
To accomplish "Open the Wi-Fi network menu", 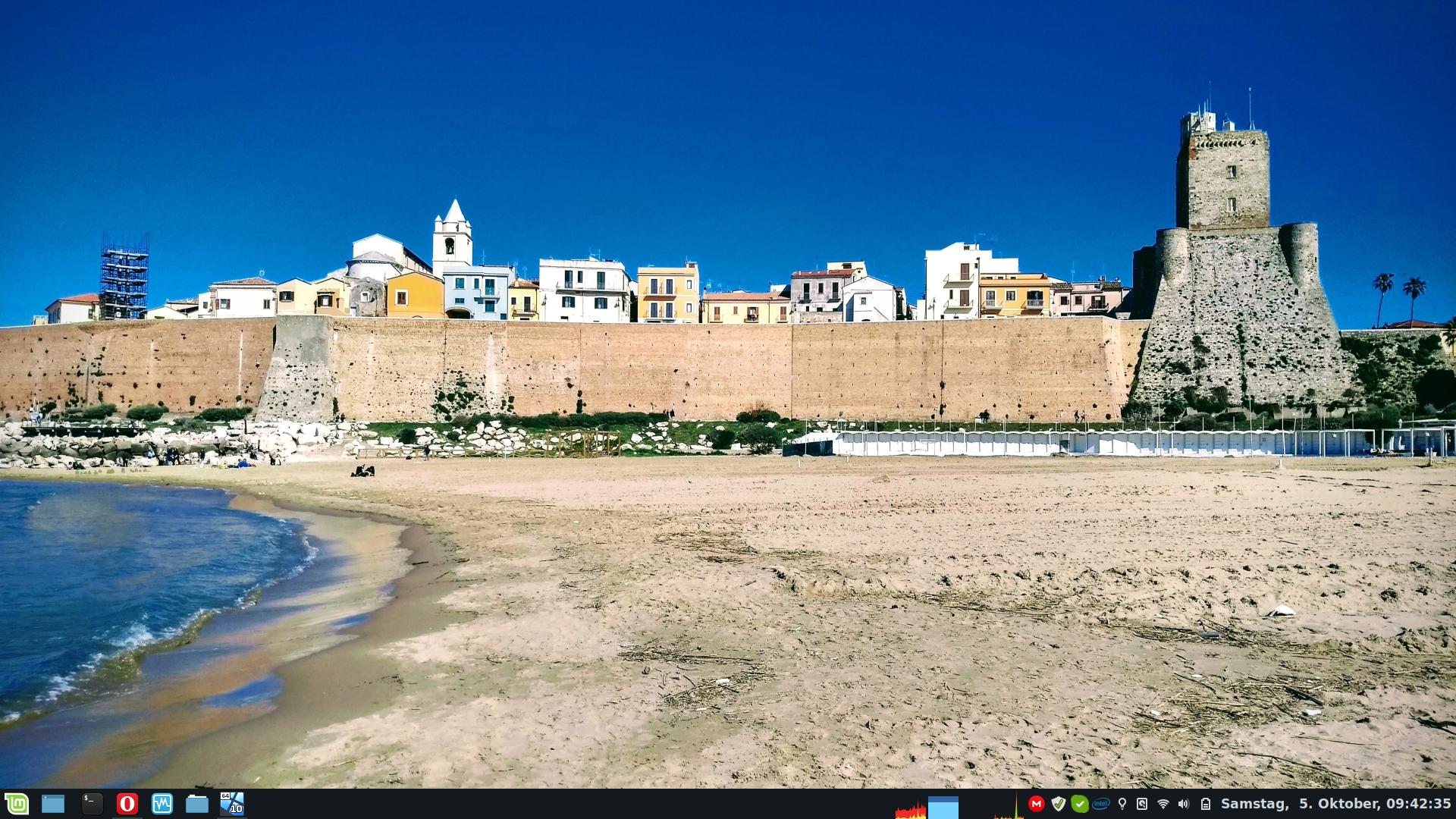I will coord(1163,804).
